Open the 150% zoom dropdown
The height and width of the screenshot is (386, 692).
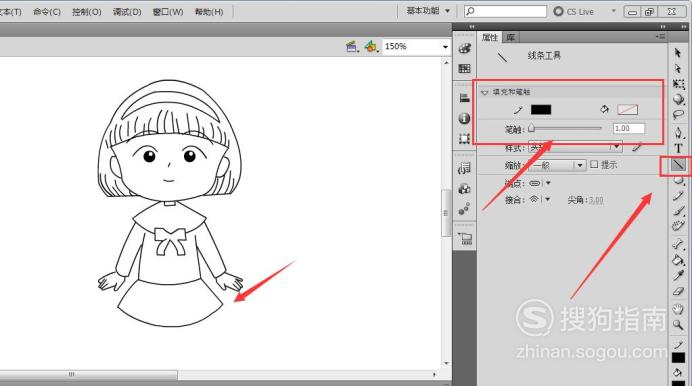click(x=445, y=47)
